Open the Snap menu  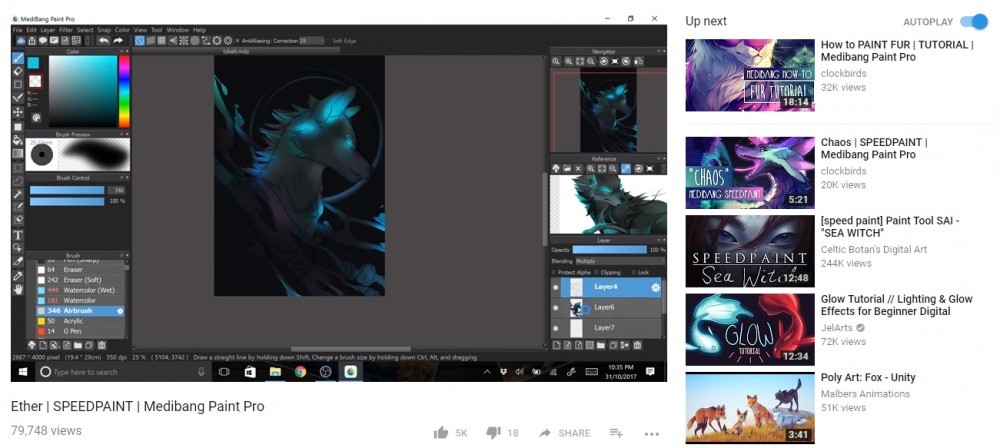104,30
